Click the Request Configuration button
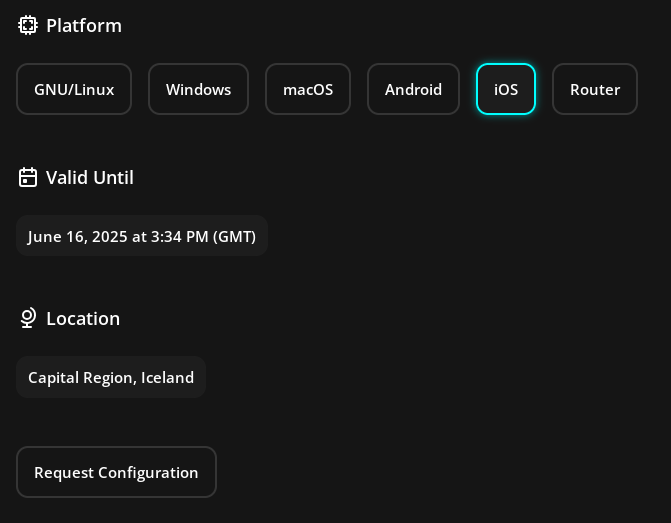Viewport: 671px width, 523px height. (116, 472)
